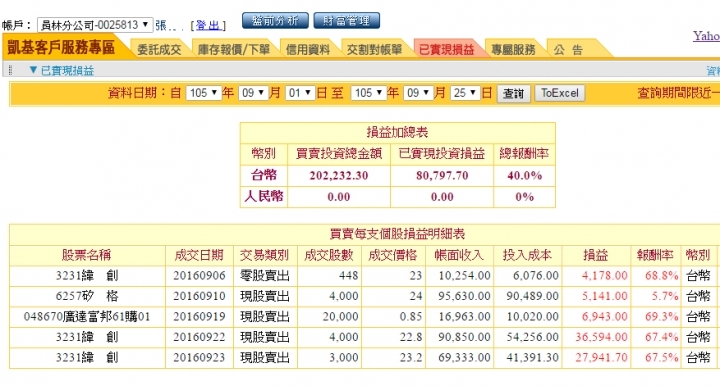Open the 公告 tab
Image resolution: width=720 pixels, height=386 pixels.
coord(568,50)
